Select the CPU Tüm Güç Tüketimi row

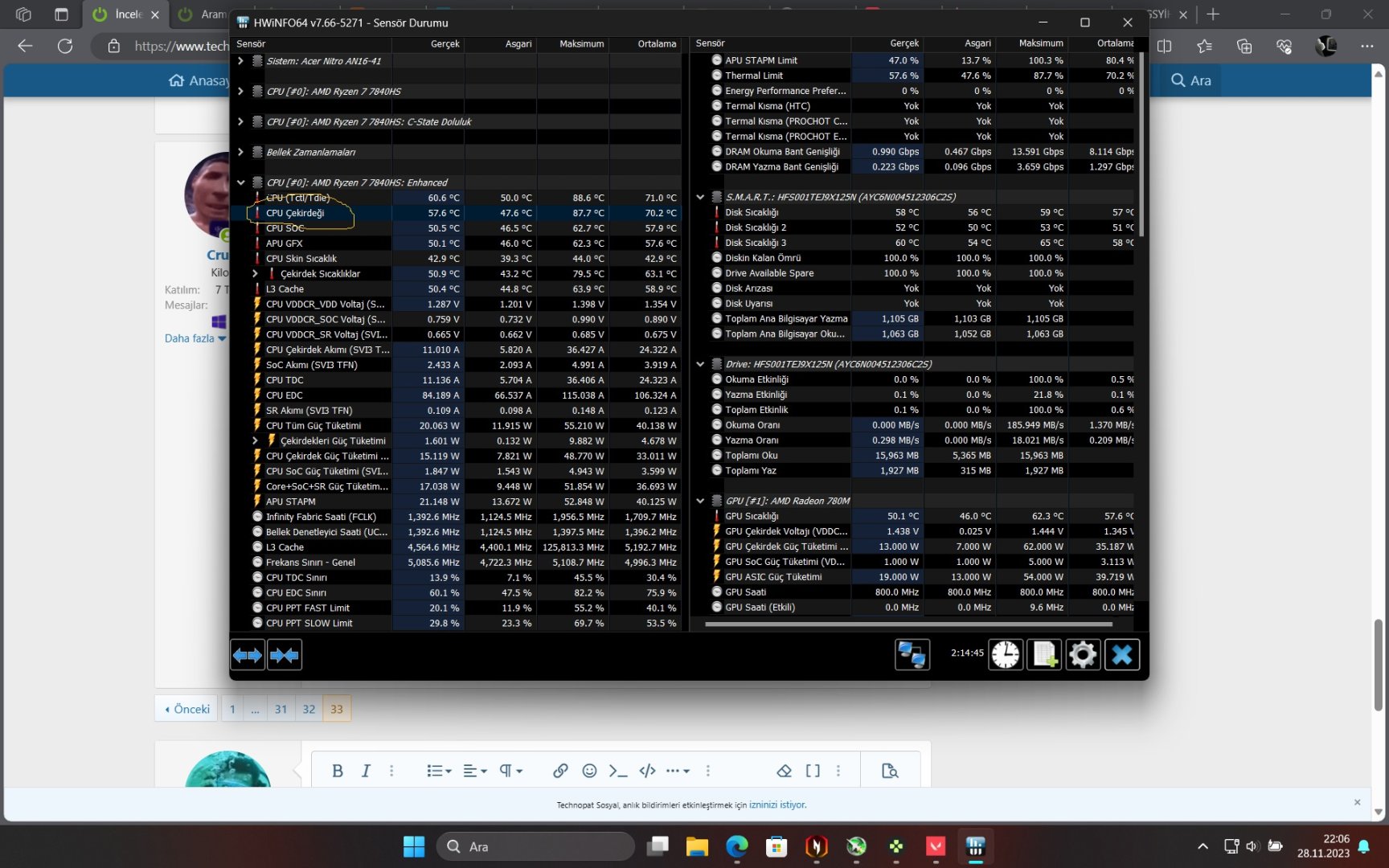[x=457, y=426]
